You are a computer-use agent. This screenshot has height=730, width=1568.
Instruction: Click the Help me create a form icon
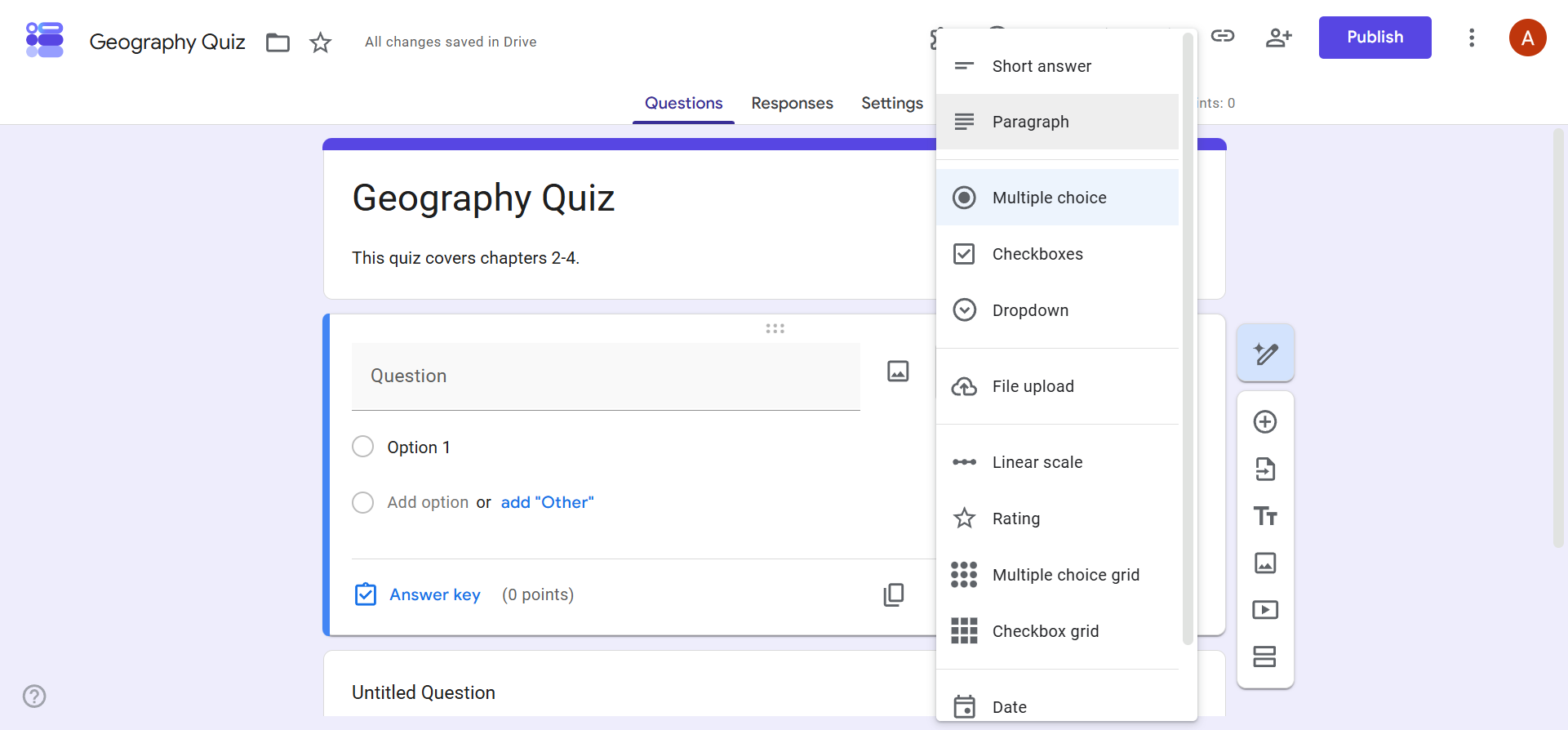pos(1266,354)
